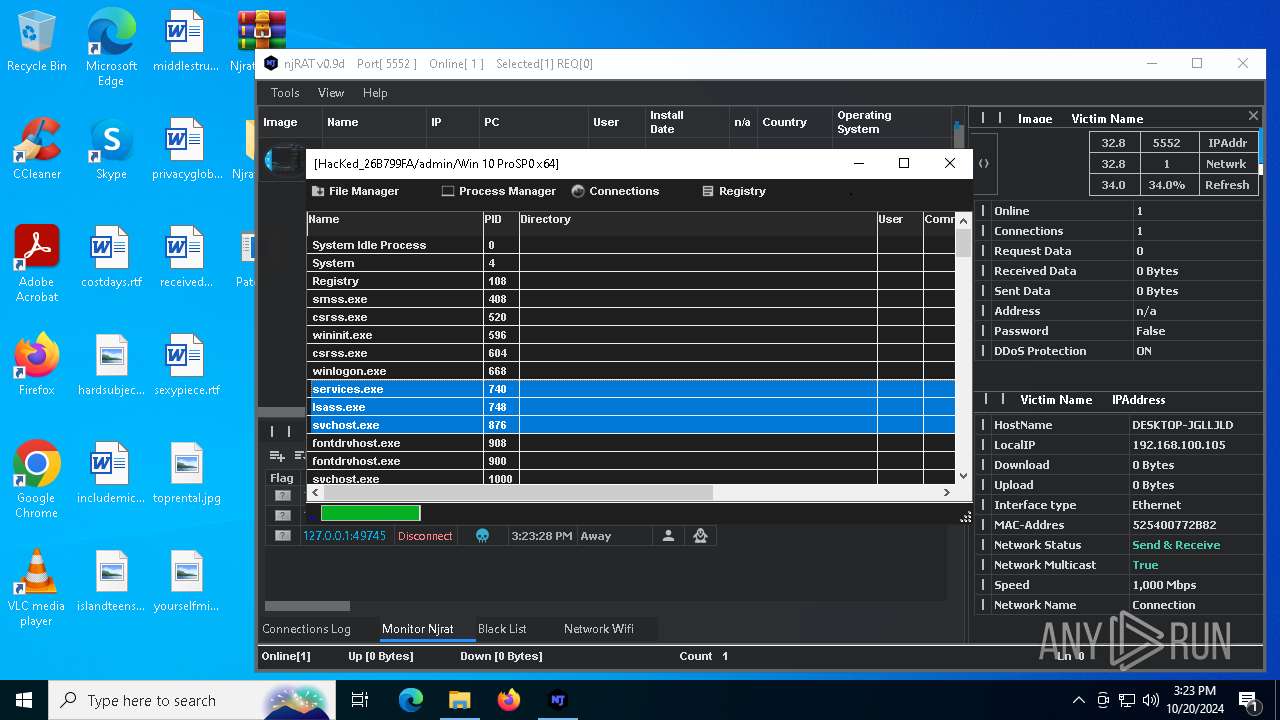The image size is (1280, 720).
Task: Click the user silhouette icon in connection row
Action: click(668, 536)
